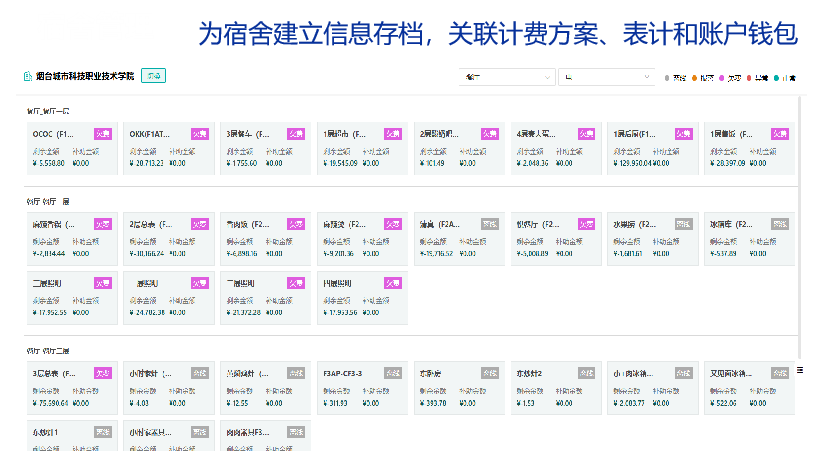
Task: Click the pink badge on the ¥ 28,397.09 card
Action: click(780, 134)
